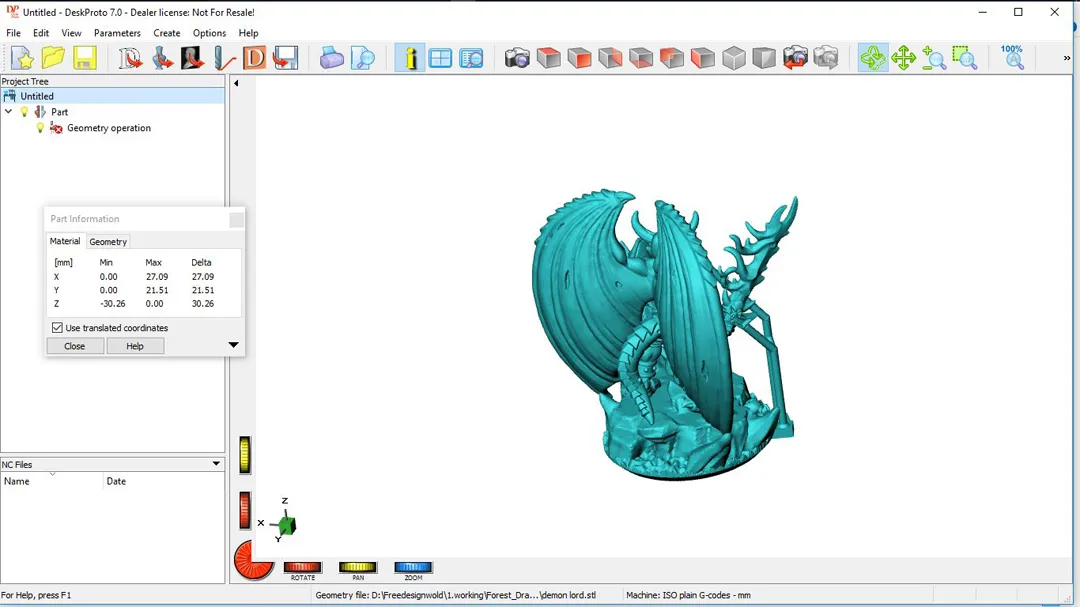Select Geometry operation in the tree
The image size is (1080, 607).
point(109,128)
